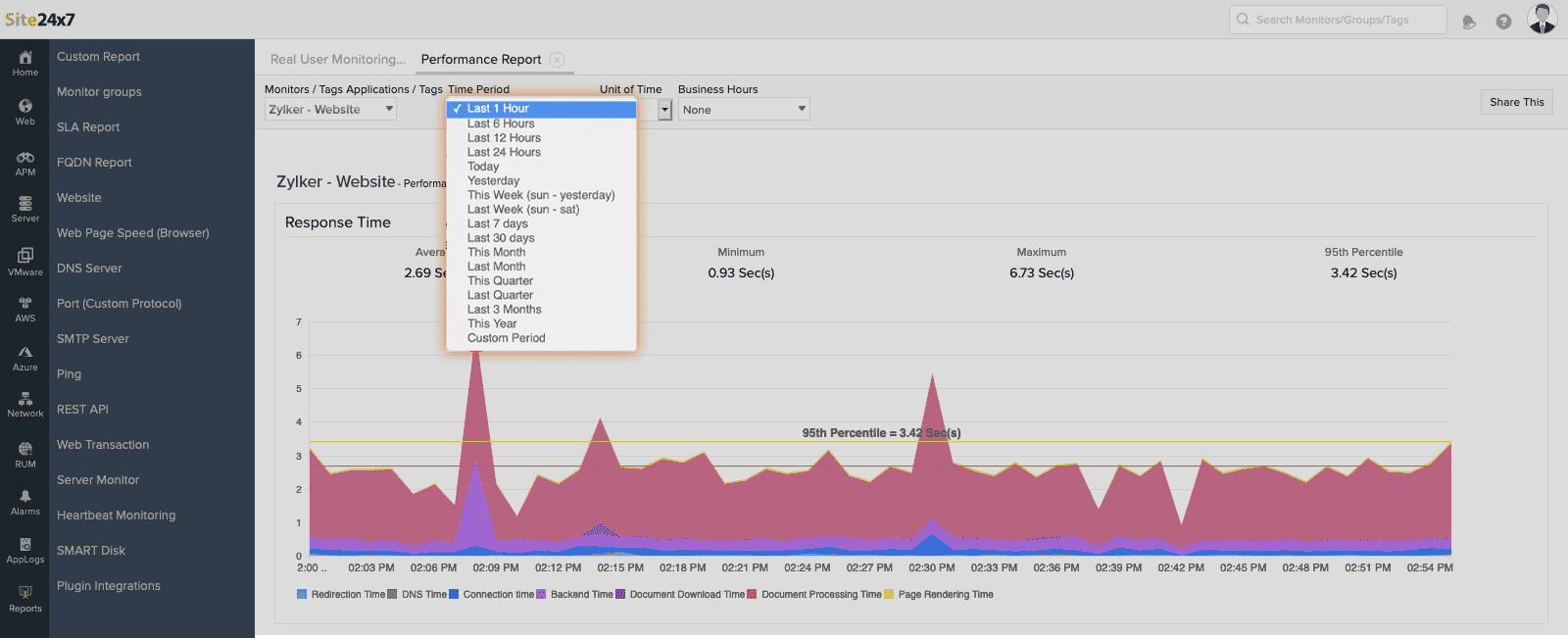Select This Week (sun - yesterday)

tap(541, 195)
